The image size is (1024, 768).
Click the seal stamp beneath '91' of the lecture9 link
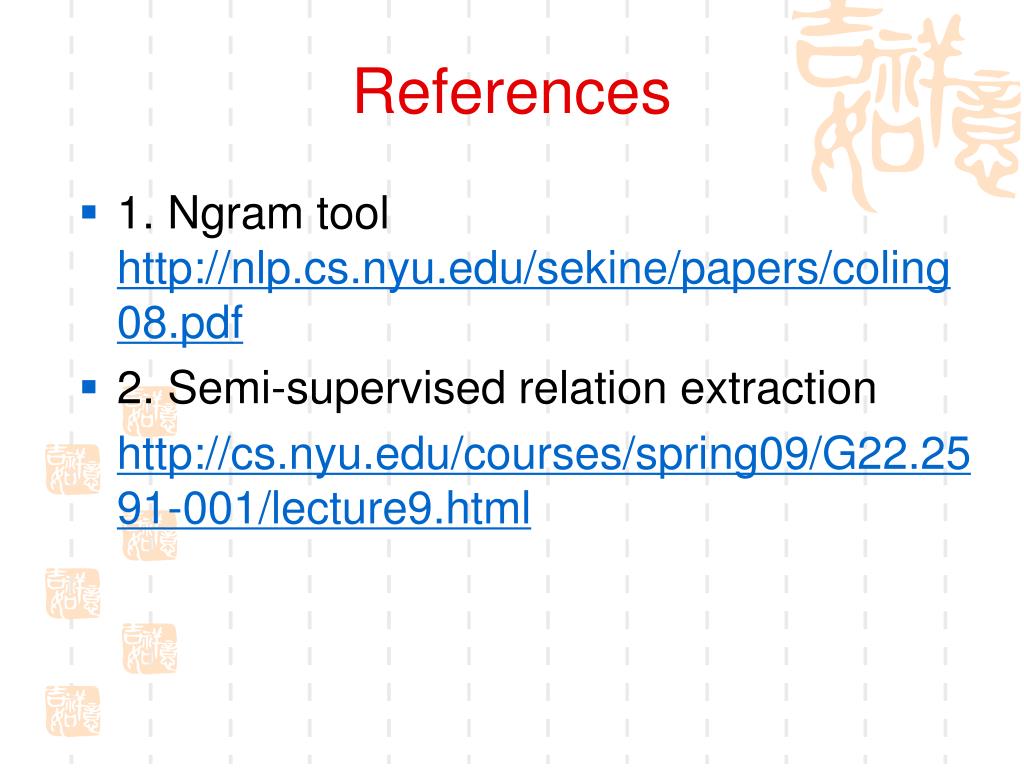click(150, 536)
